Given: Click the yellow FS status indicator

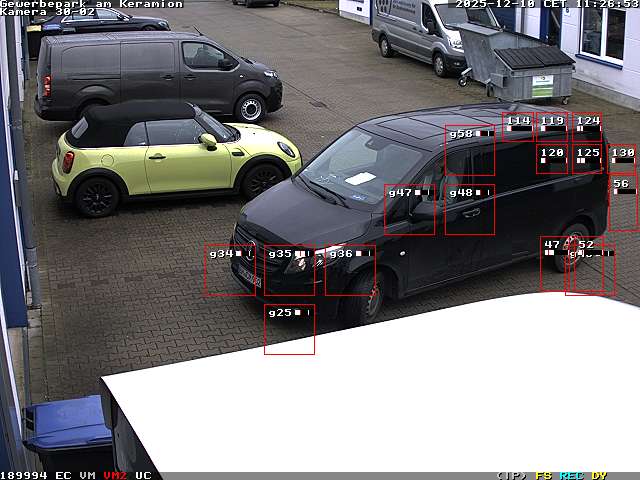Looking at the screenshot, I should point(544,475).
